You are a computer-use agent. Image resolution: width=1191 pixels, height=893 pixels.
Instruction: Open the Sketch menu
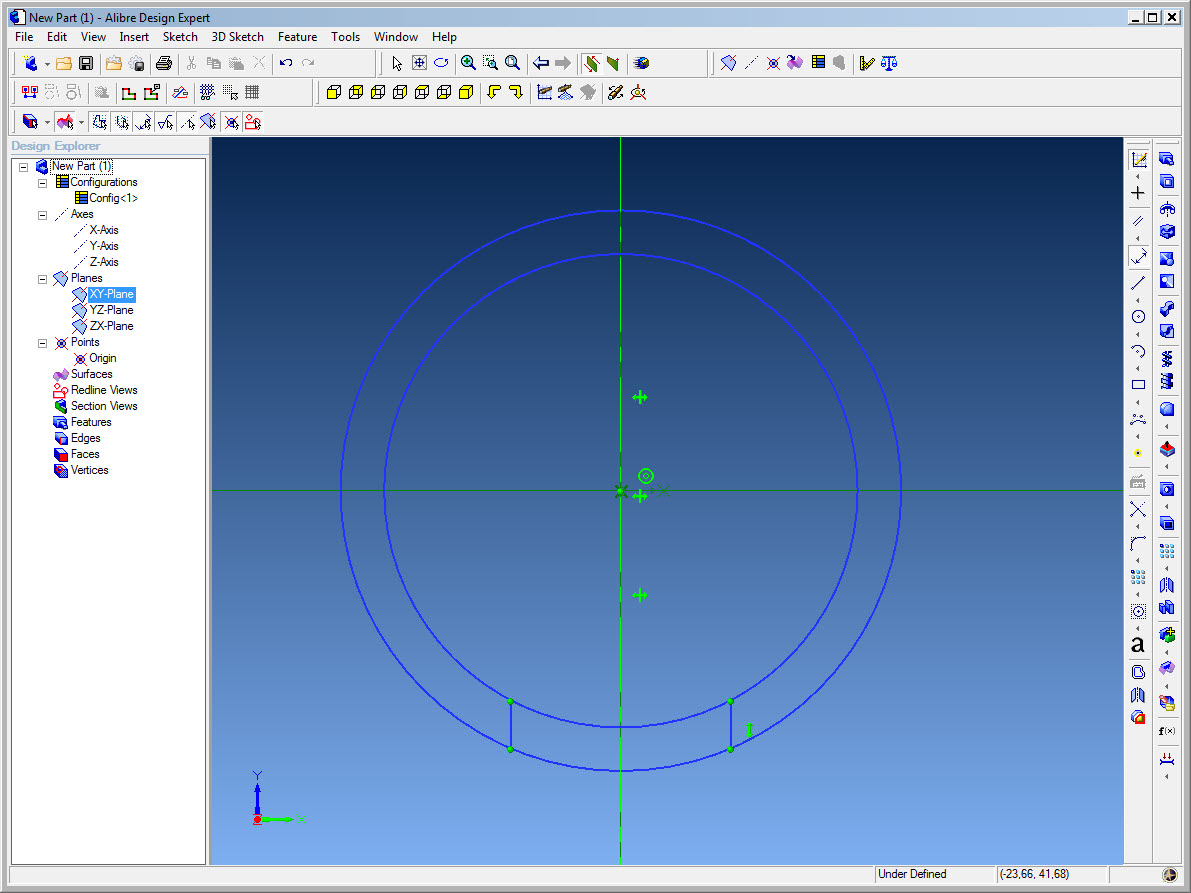[x=180, y=36]
